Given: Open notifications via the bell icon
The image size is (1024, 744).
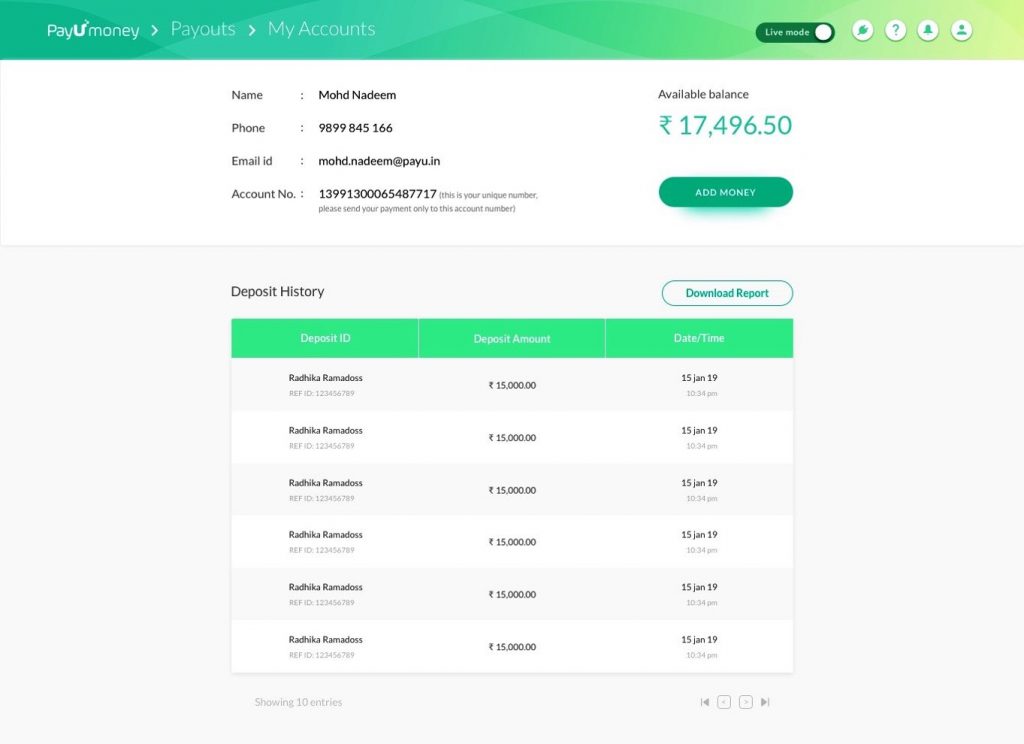Looking at the screenshot, I should [x=928, y=30].
